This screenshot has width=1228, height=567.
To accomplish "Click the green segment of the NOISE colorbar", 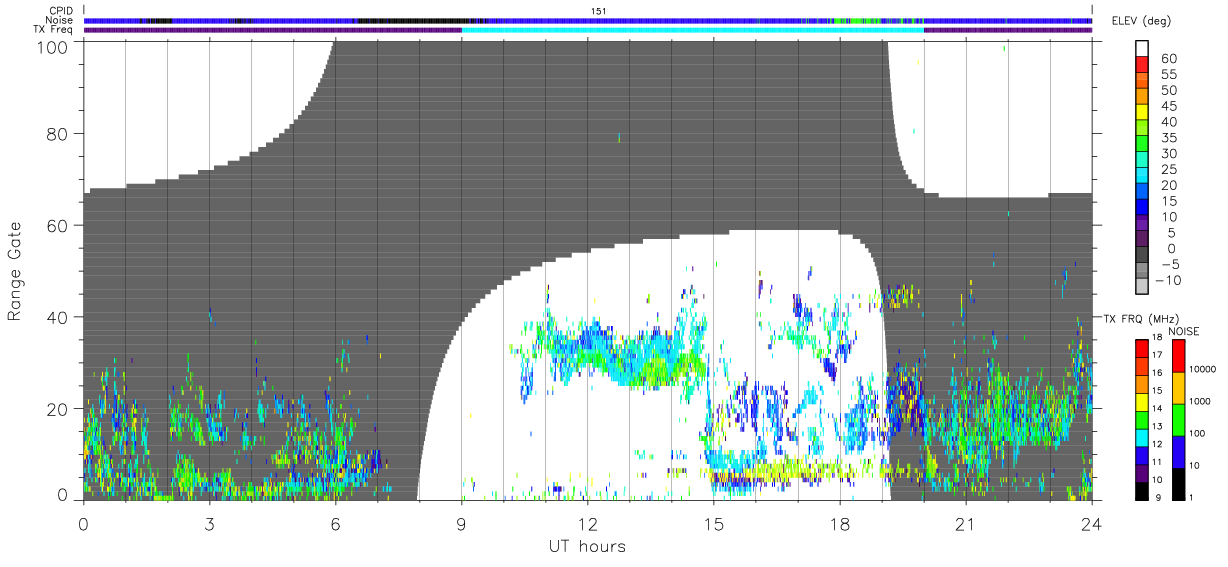I will (x=1178, y=418).
